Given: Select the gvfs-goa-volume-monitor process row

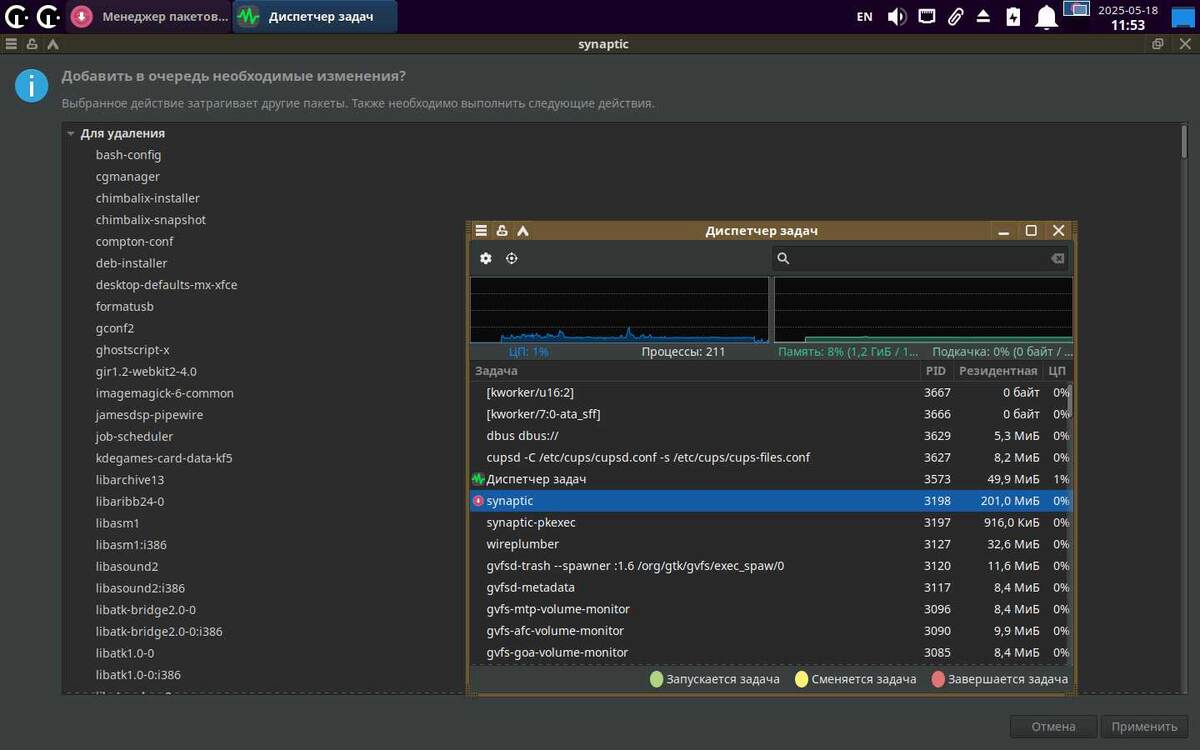Looking at the screenshot, I should 769,652.
